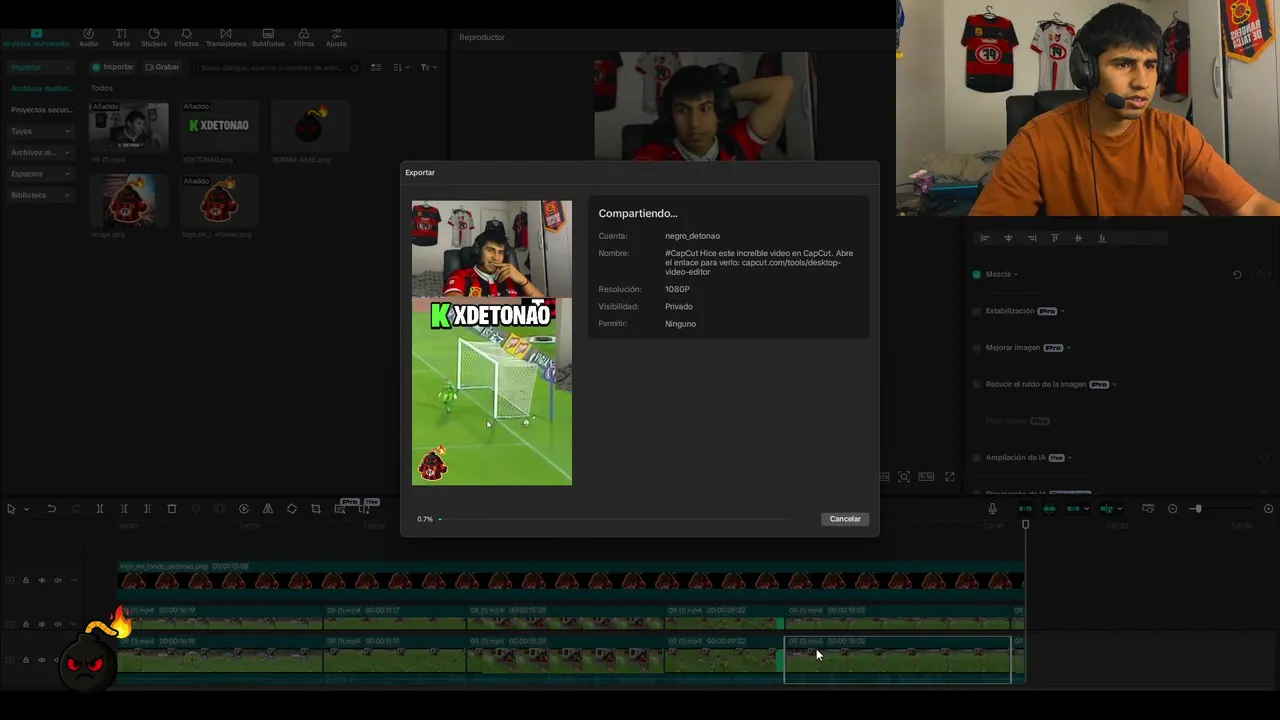
Task: Click the split clip icon
Action: 100,509
